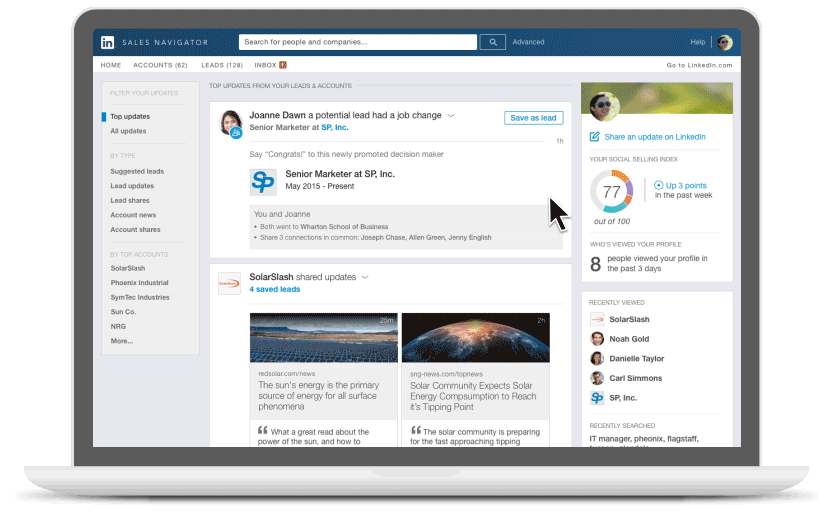Screen dimensions: 834x513
Task: Filter by Suggested leads
Action: tap(137, 171)
